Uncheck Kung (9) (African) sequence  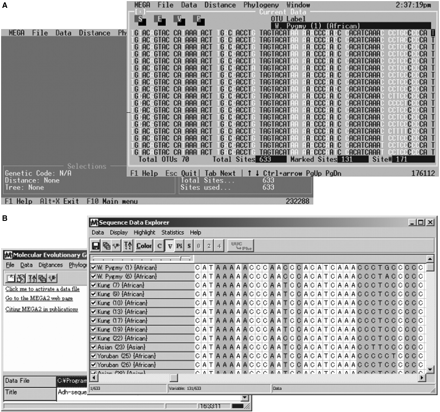point(94,294)
